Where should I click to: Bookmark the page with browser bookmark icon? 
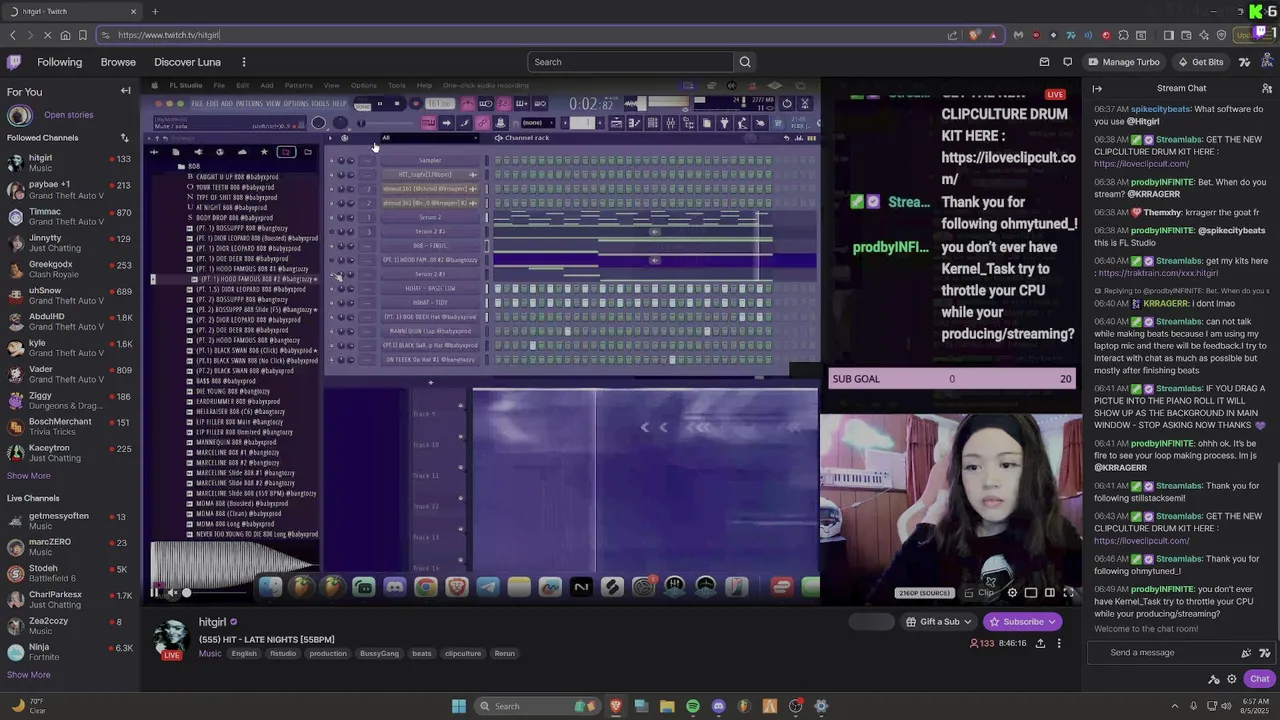coord(83,35)
